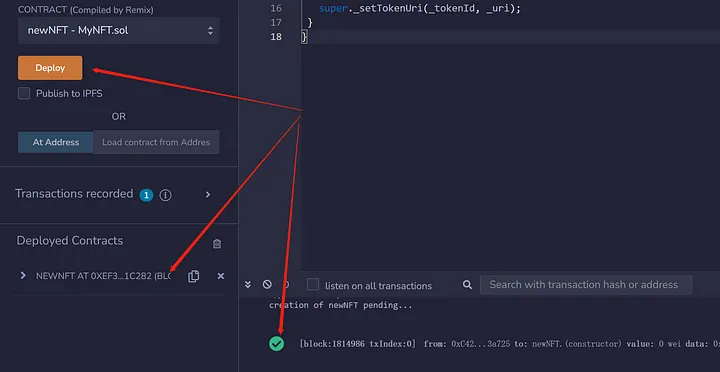Expand the NEWNFT deployed contract entry
Viewport: 720px width, 372px height.
pyautogui.click(x=23, y=276)
